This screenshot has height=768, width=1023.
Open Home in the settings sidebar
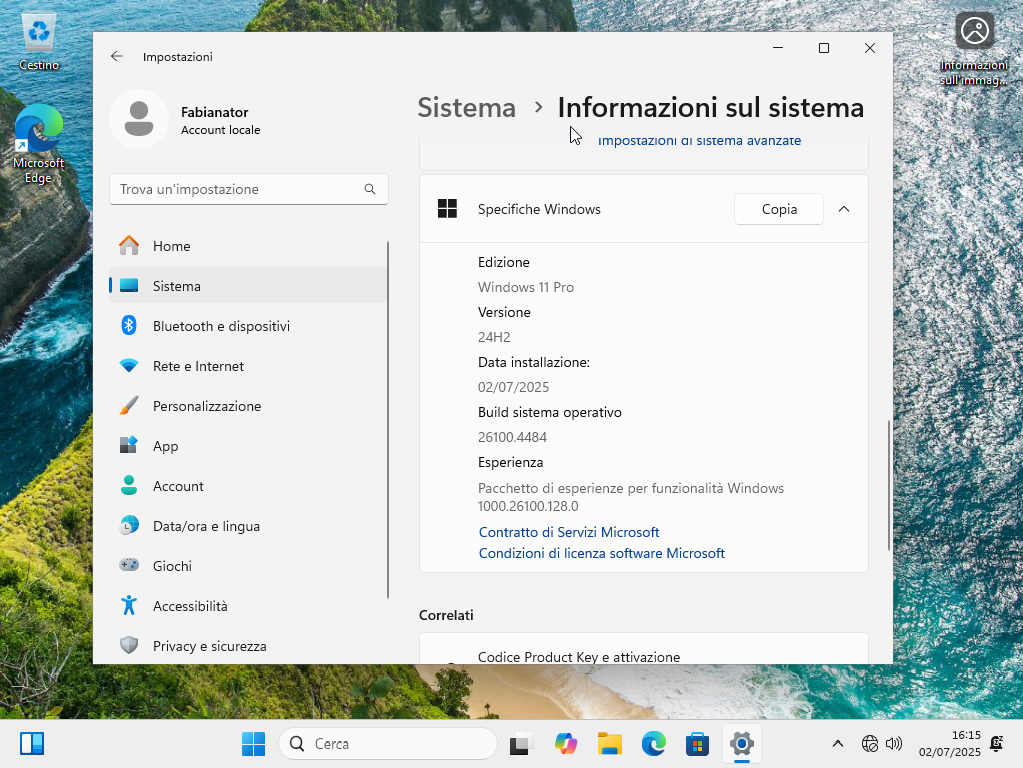(248, 246)
